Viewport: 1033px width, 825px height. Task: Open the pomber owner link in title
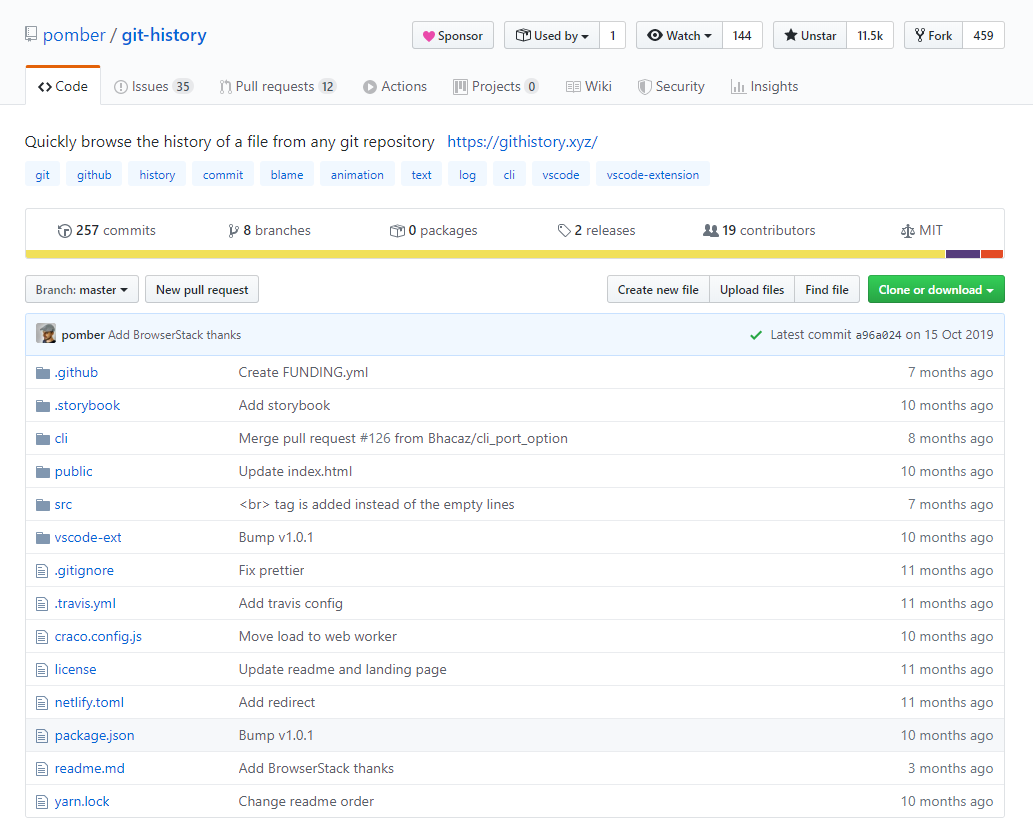click(x=74, y=35)
